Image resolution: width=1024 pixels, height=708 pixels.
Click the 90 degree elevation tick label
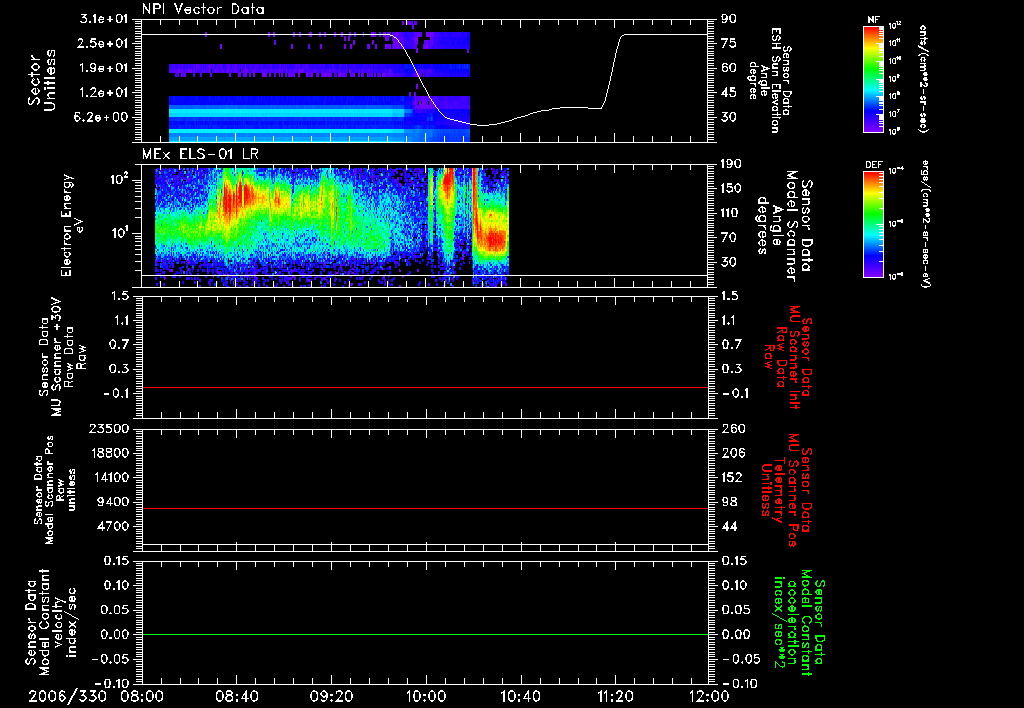click(x=729, y=19)
